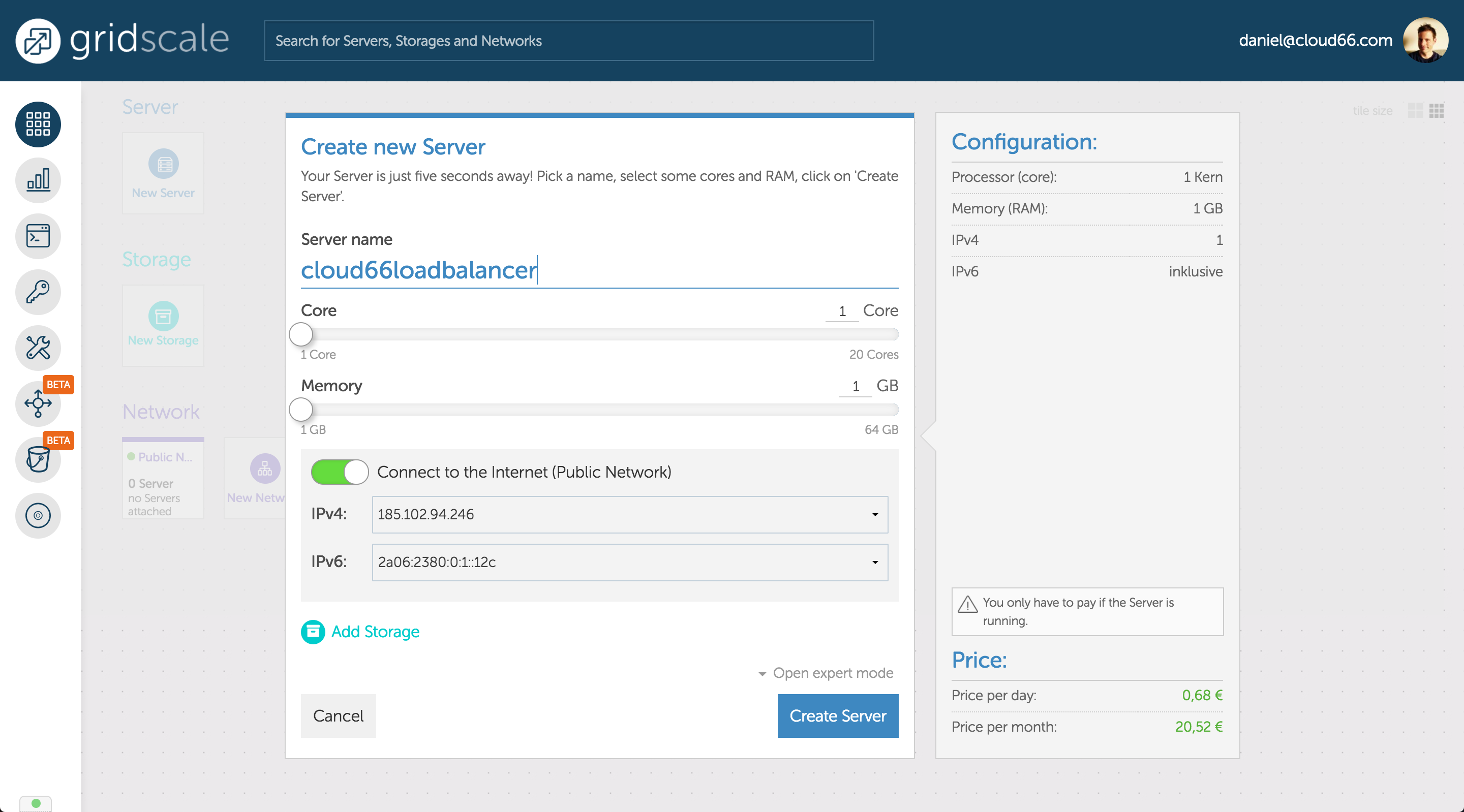Click daniel@cloud66.com account name
The height and width of the screenshot is (812, 1464).
pos(1315,40)
